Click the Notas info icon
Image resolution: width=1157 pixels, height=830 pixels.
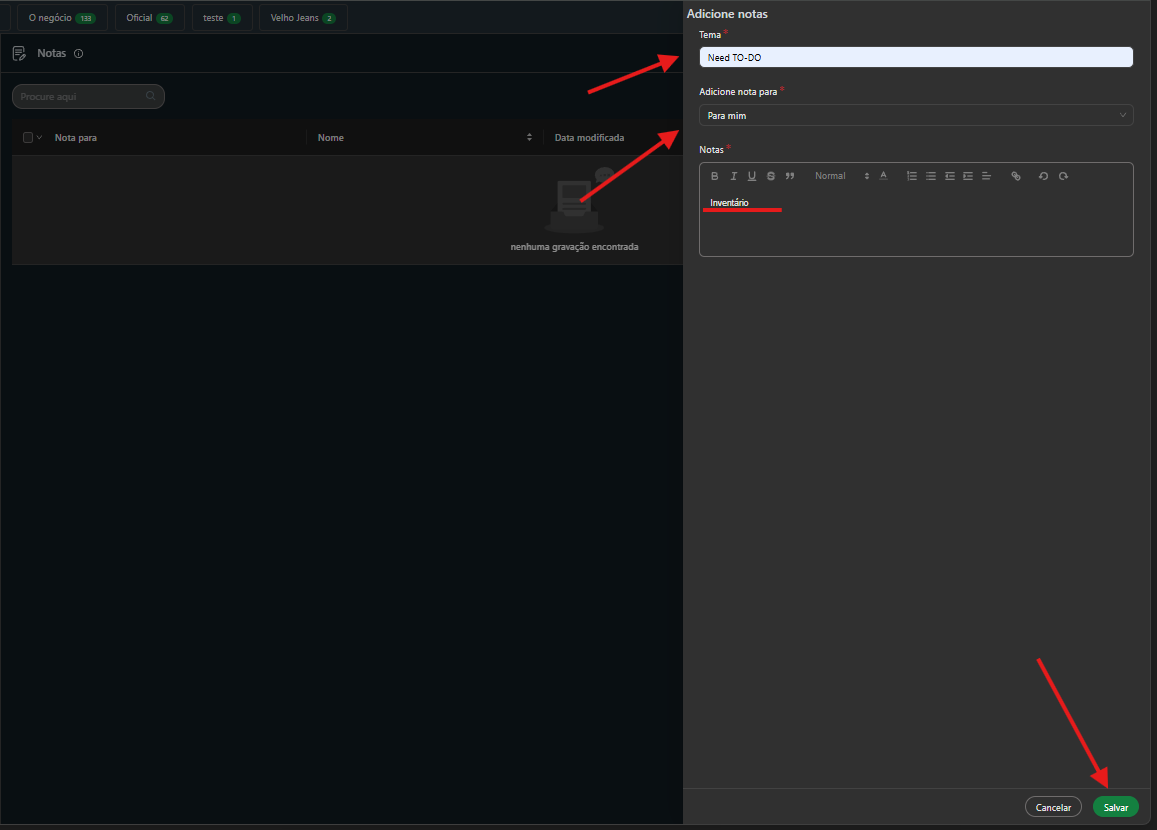point(78,54)
